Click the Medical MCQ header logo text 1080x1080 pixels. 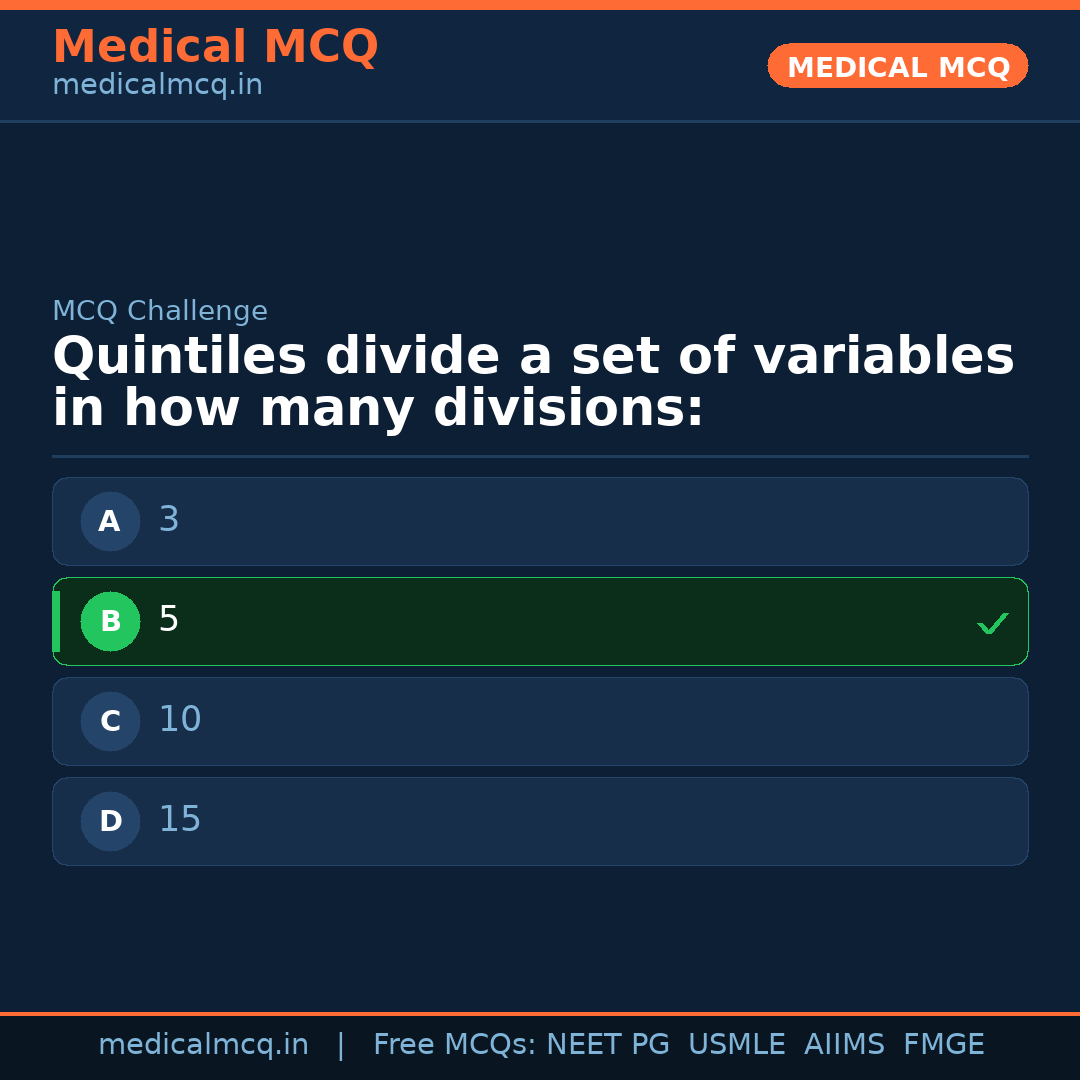pos(215,46)
